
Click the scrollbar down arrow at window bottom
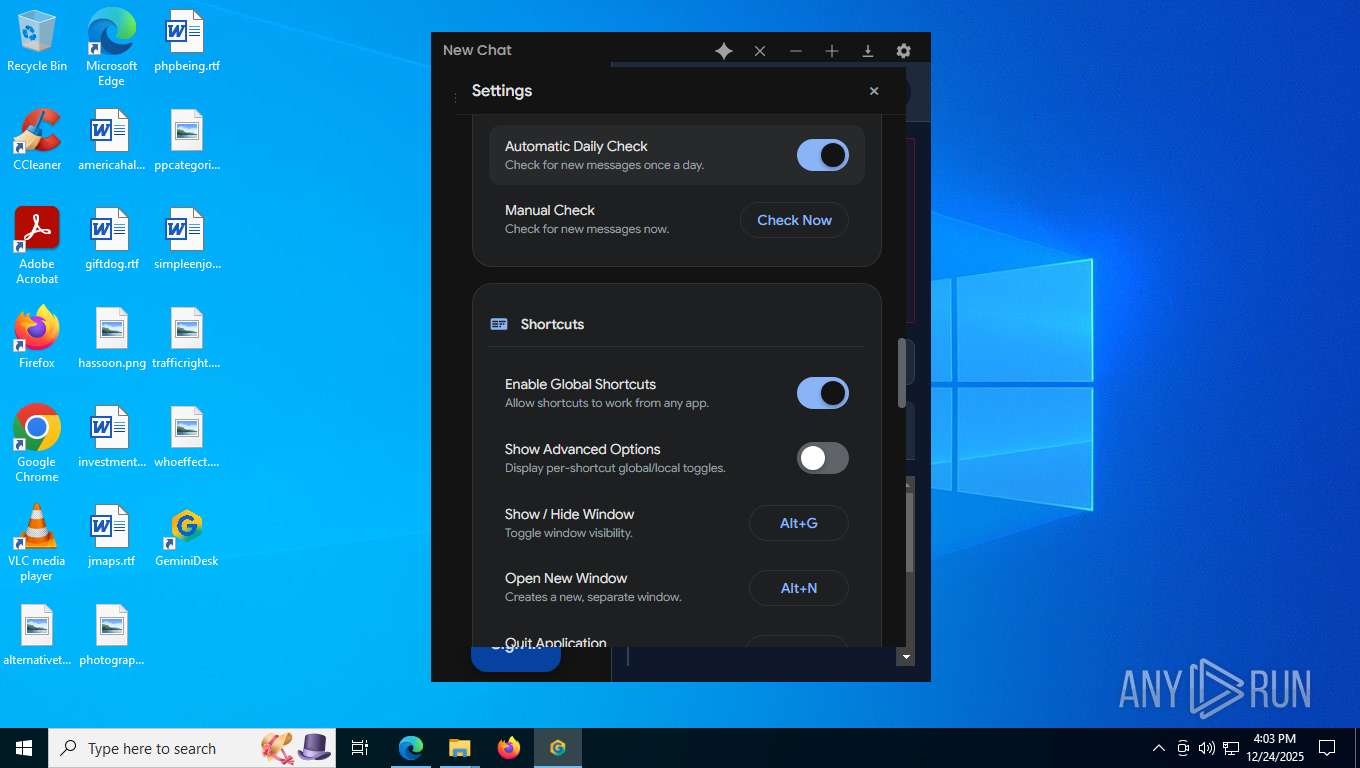906,657
